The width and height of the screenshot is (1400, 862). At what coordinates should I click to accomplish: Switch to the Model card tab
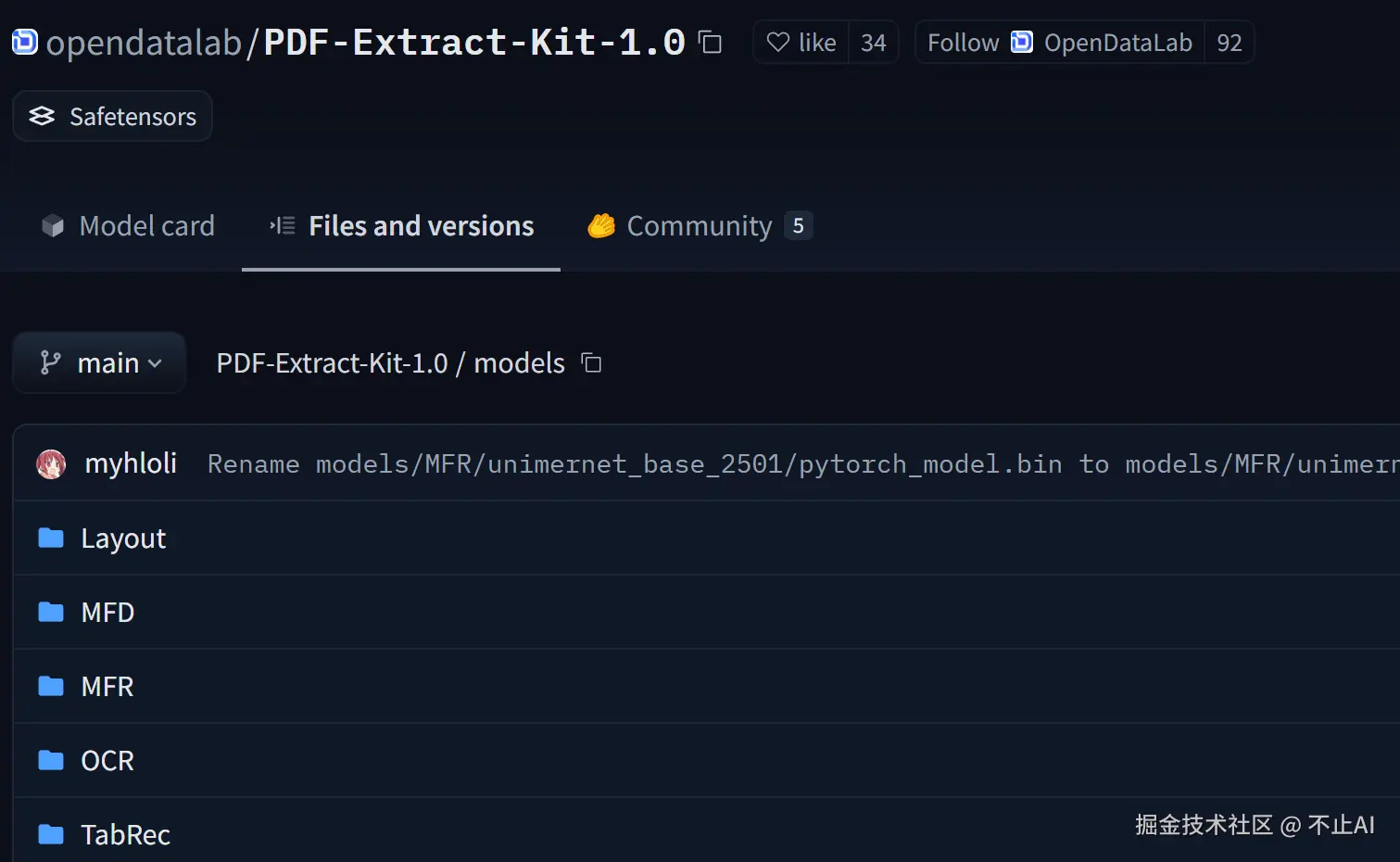[129, 226]
